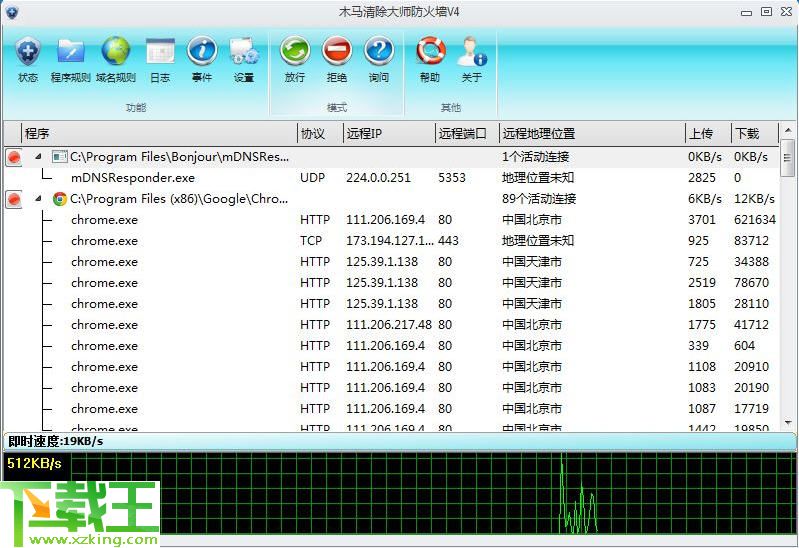This screenshot has height=548, width=799.
Task: Toggle red block button for Bonjour row
Action: [x=14, y=158]
